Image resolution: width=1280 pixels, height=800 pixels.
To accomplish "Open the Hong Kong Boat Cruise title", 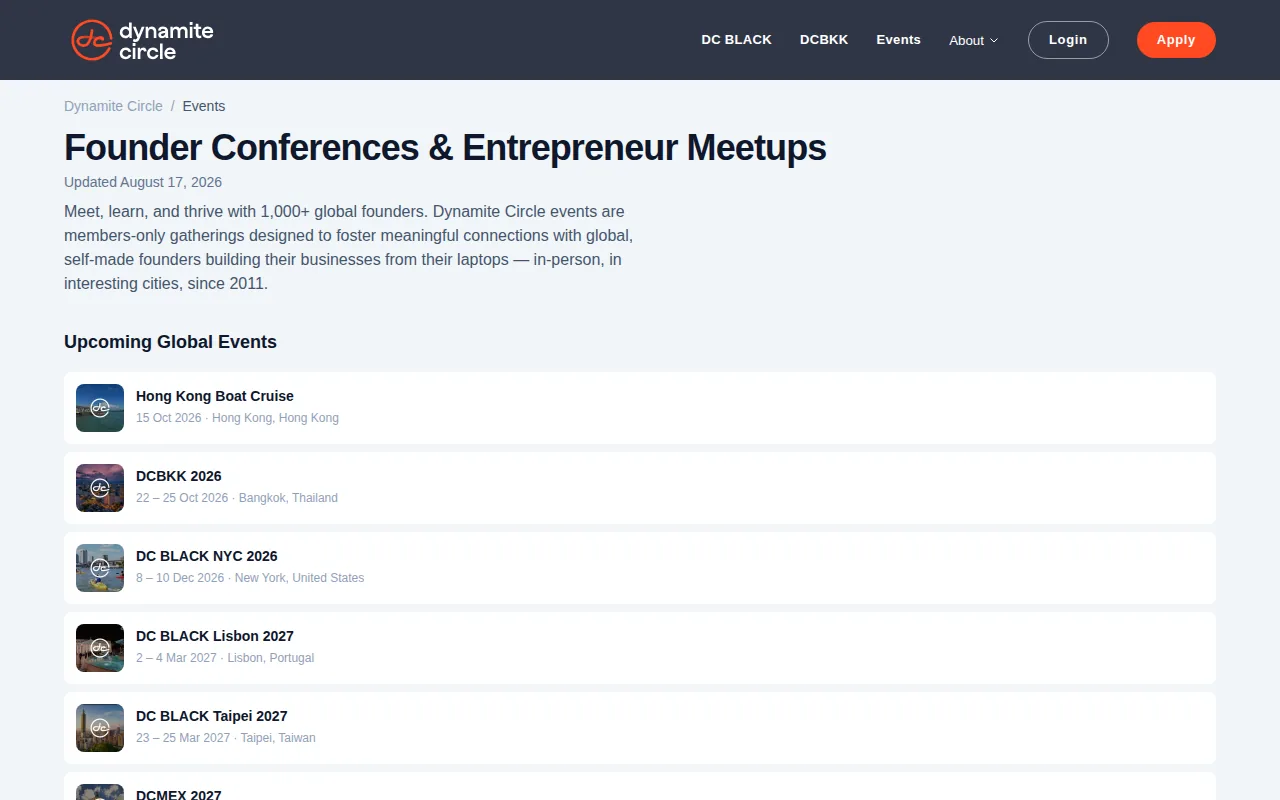I will 215,396.
